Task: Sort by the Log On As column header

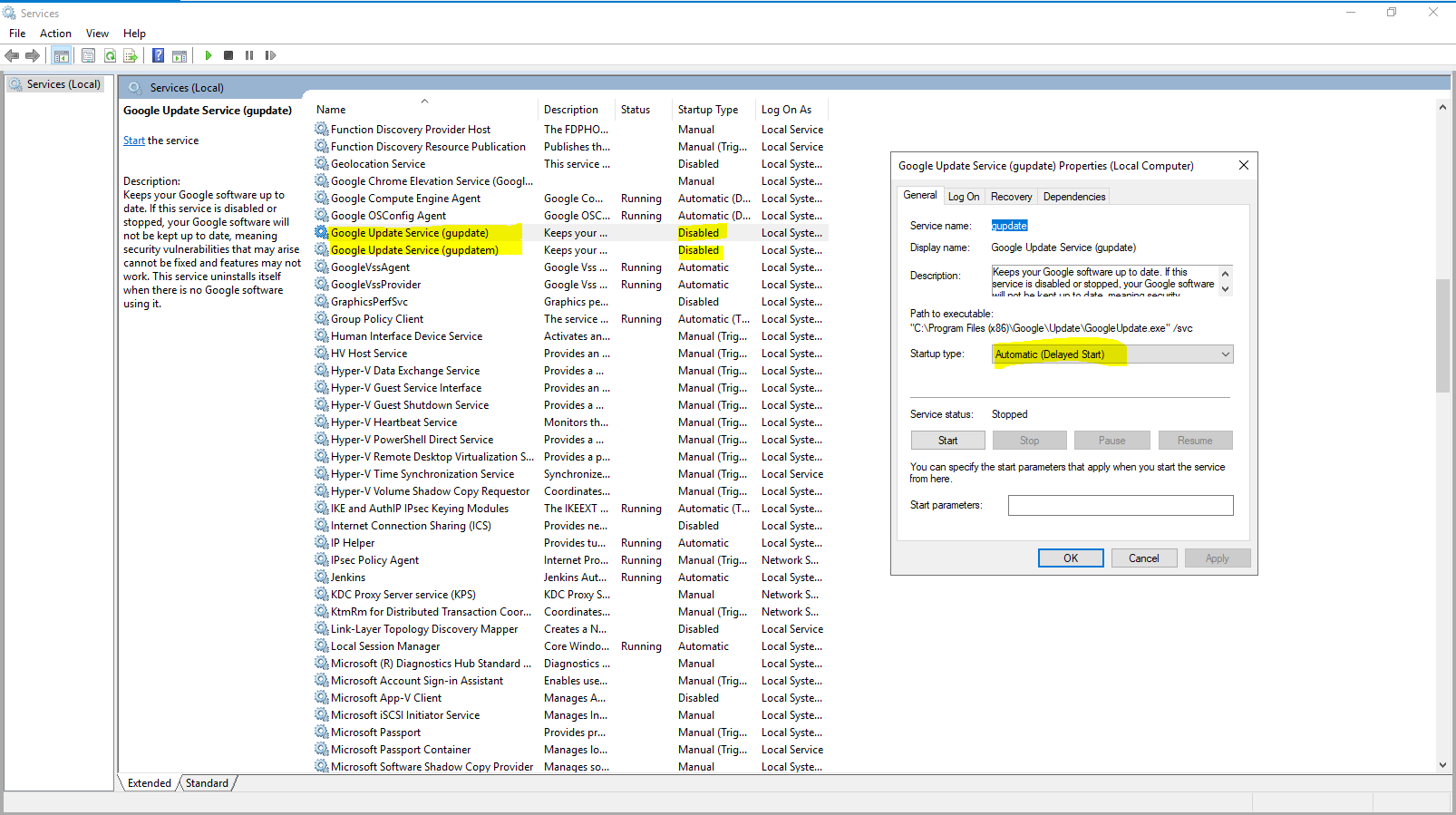Action: pyautogui.click(x=792, y=110)
